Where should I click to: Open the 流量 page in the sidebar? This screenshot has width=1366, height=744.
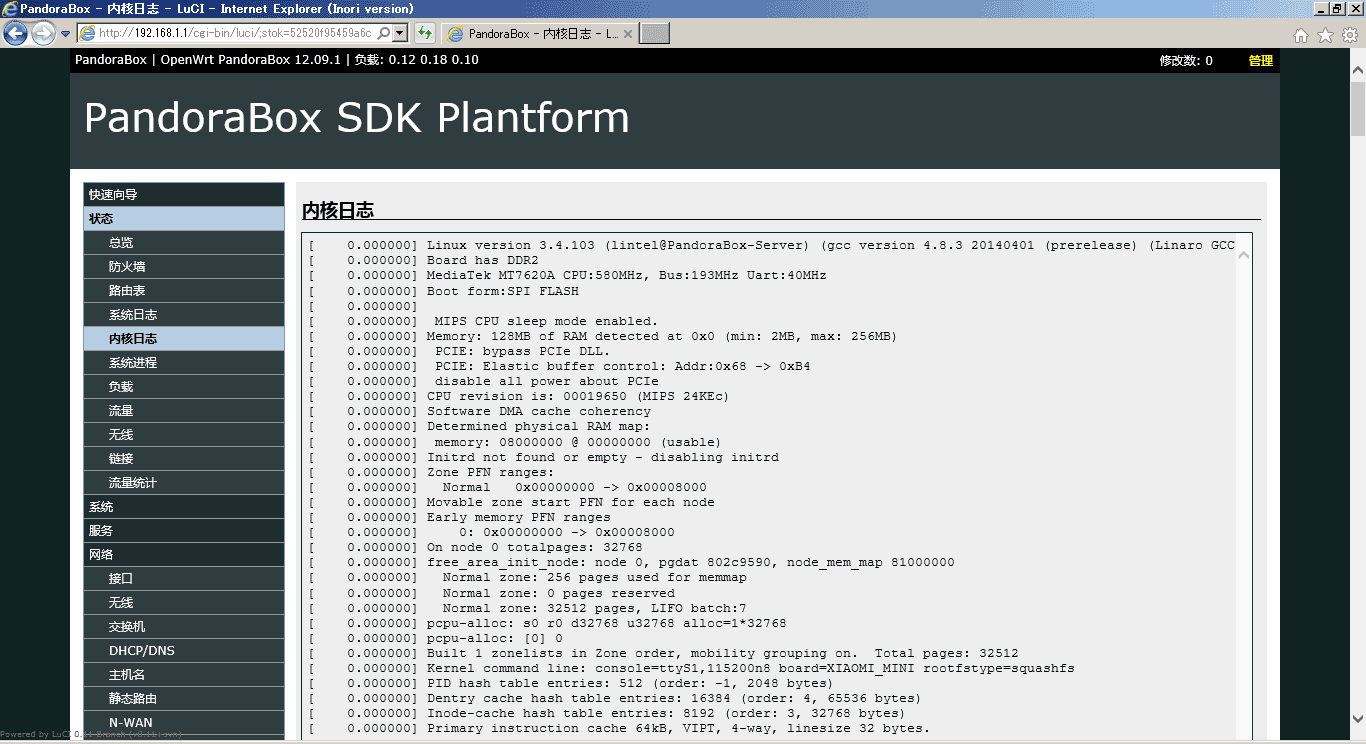[184, 411]
